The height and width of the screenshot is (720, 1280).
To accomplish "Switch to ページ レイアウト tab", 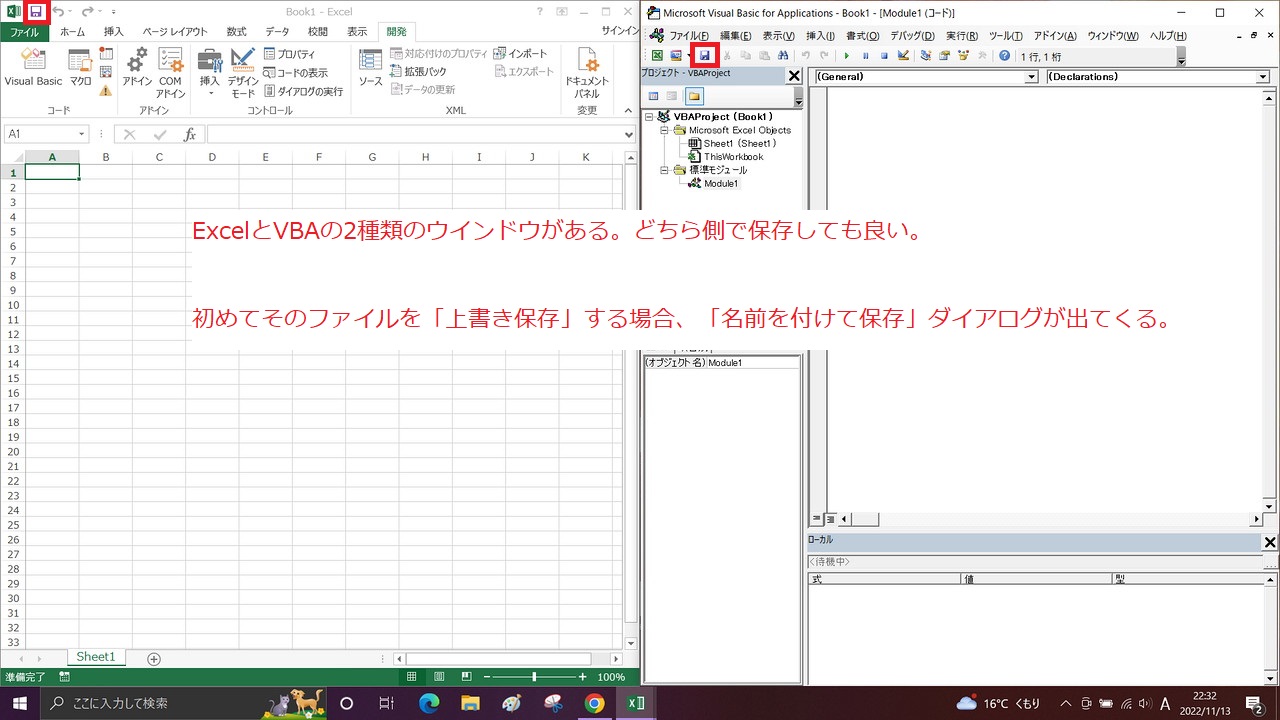I will coord(175,32).
